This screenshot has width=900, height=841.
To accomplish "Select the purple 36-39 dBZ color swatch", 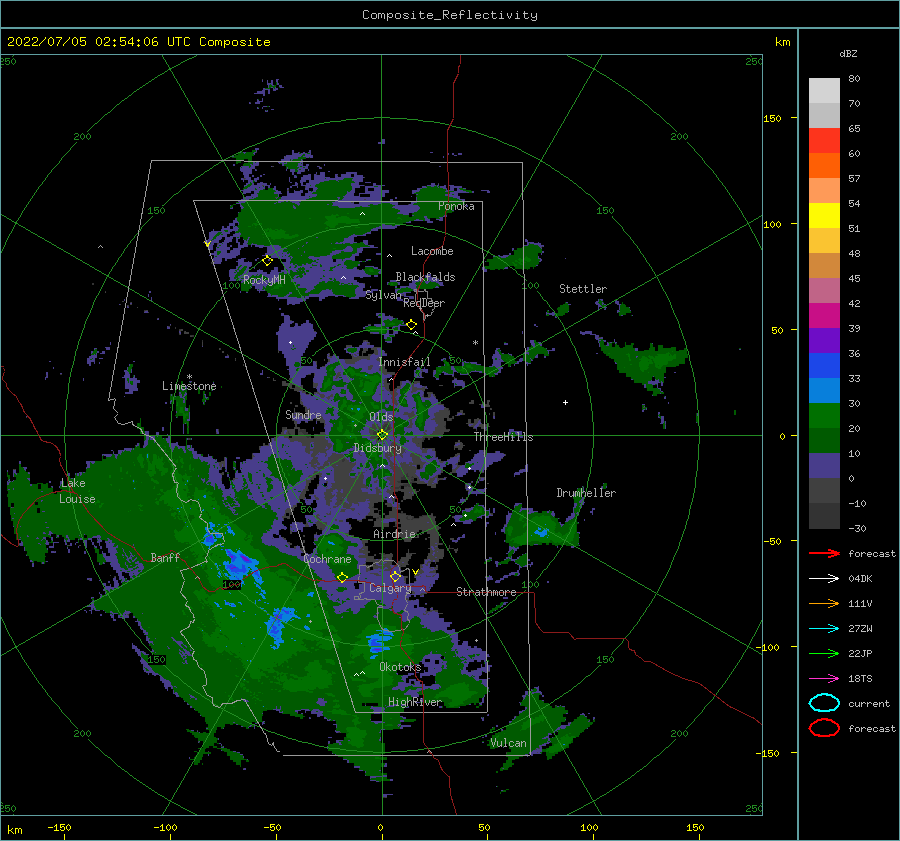I will (x=824, y=341).
